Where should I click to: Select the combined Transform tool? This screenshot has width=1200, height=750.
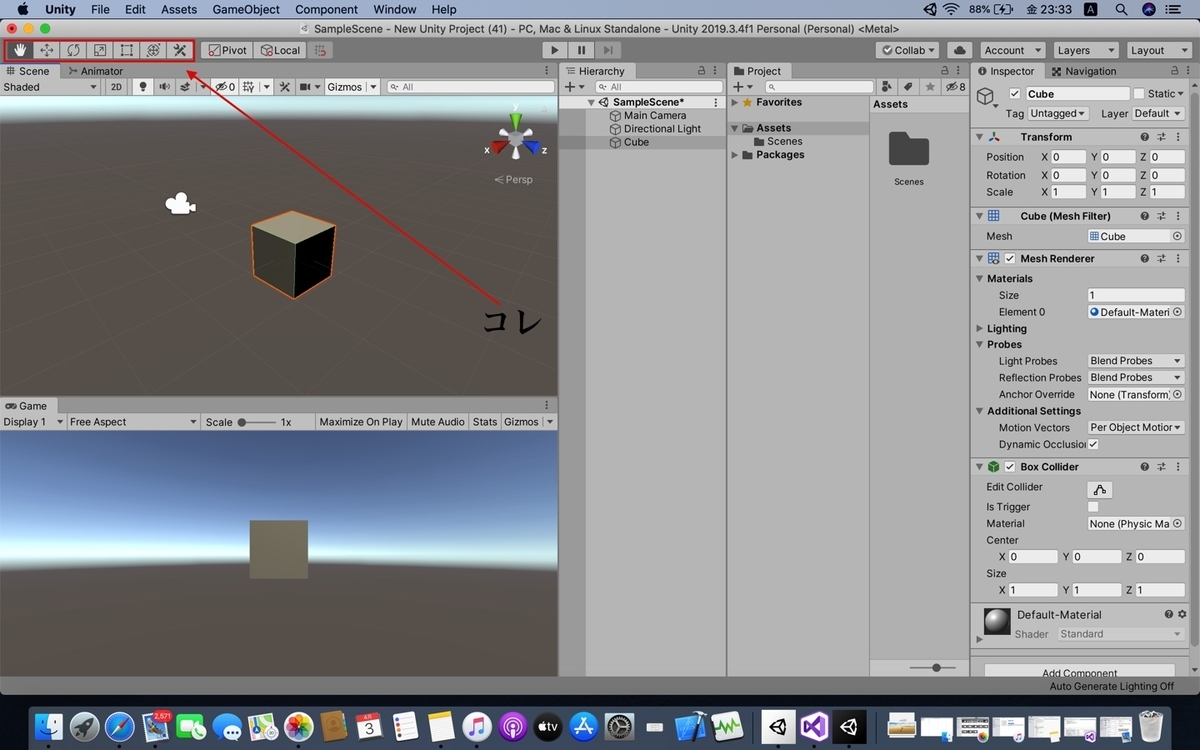click(153, 50)
